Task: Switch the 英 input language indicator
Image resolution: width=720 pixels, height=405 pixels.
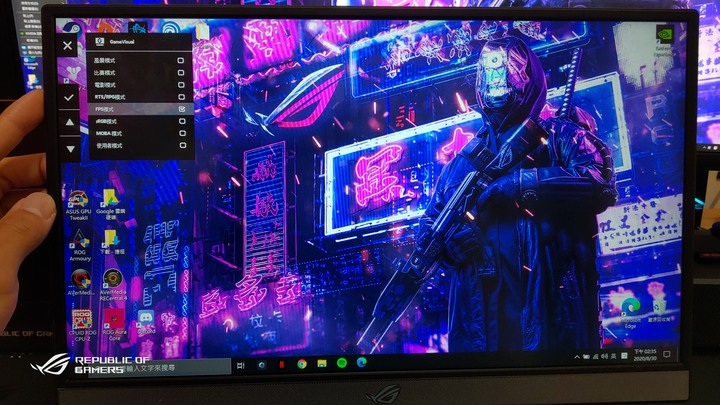Action: pyautogui.click(x=613, y=356)
